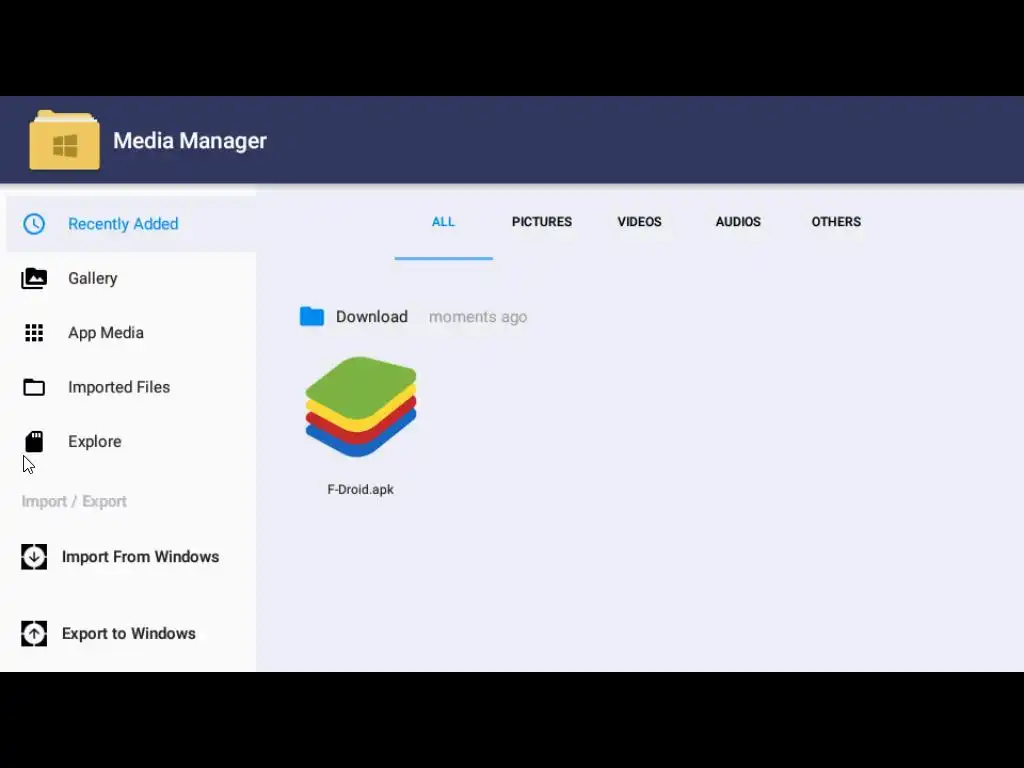Switch to the PICTURES tab

coord(541,222)
